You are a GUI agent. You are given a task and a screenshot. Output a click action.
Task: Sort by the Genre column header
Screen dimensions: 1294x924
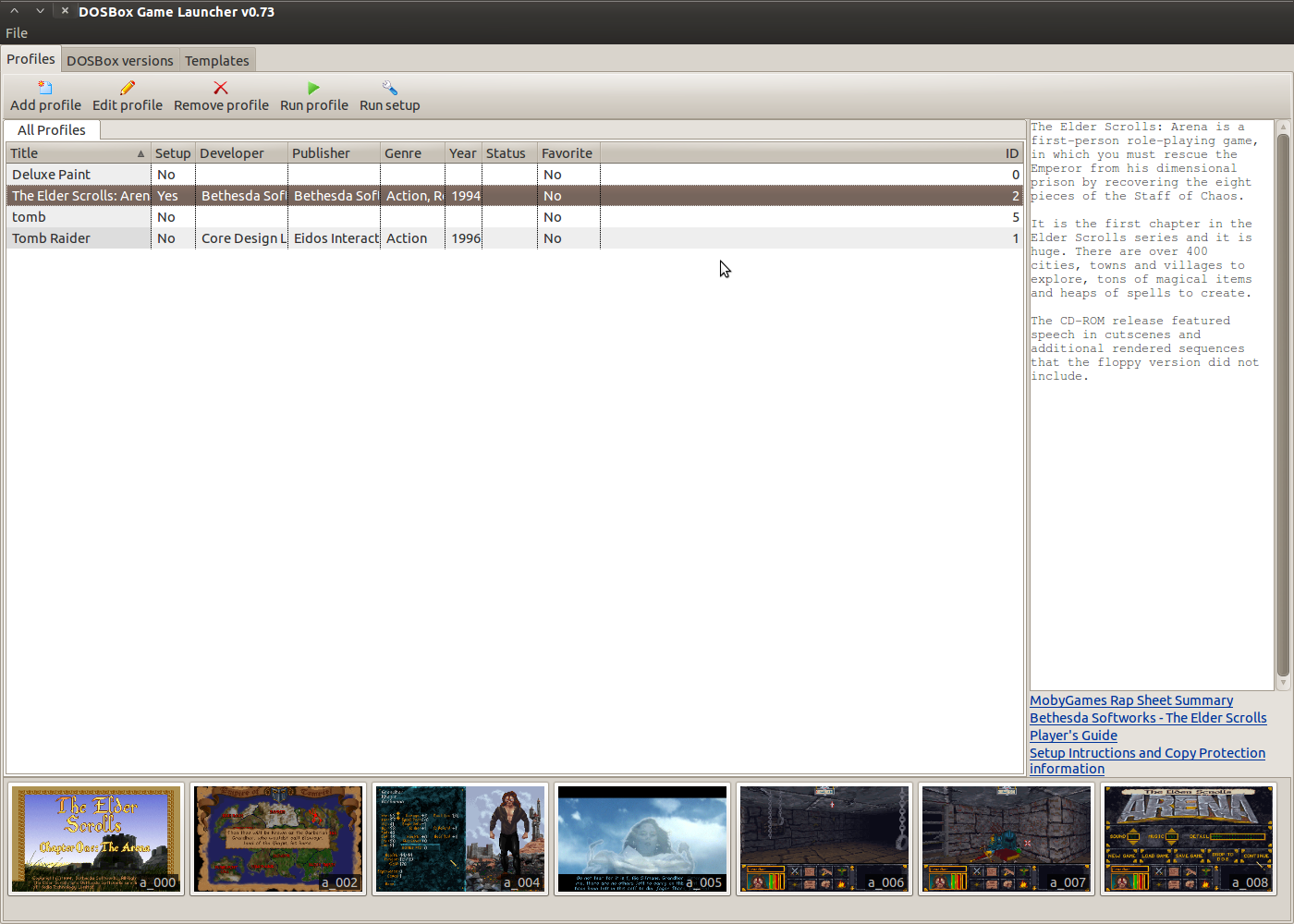tap(412, 153)
